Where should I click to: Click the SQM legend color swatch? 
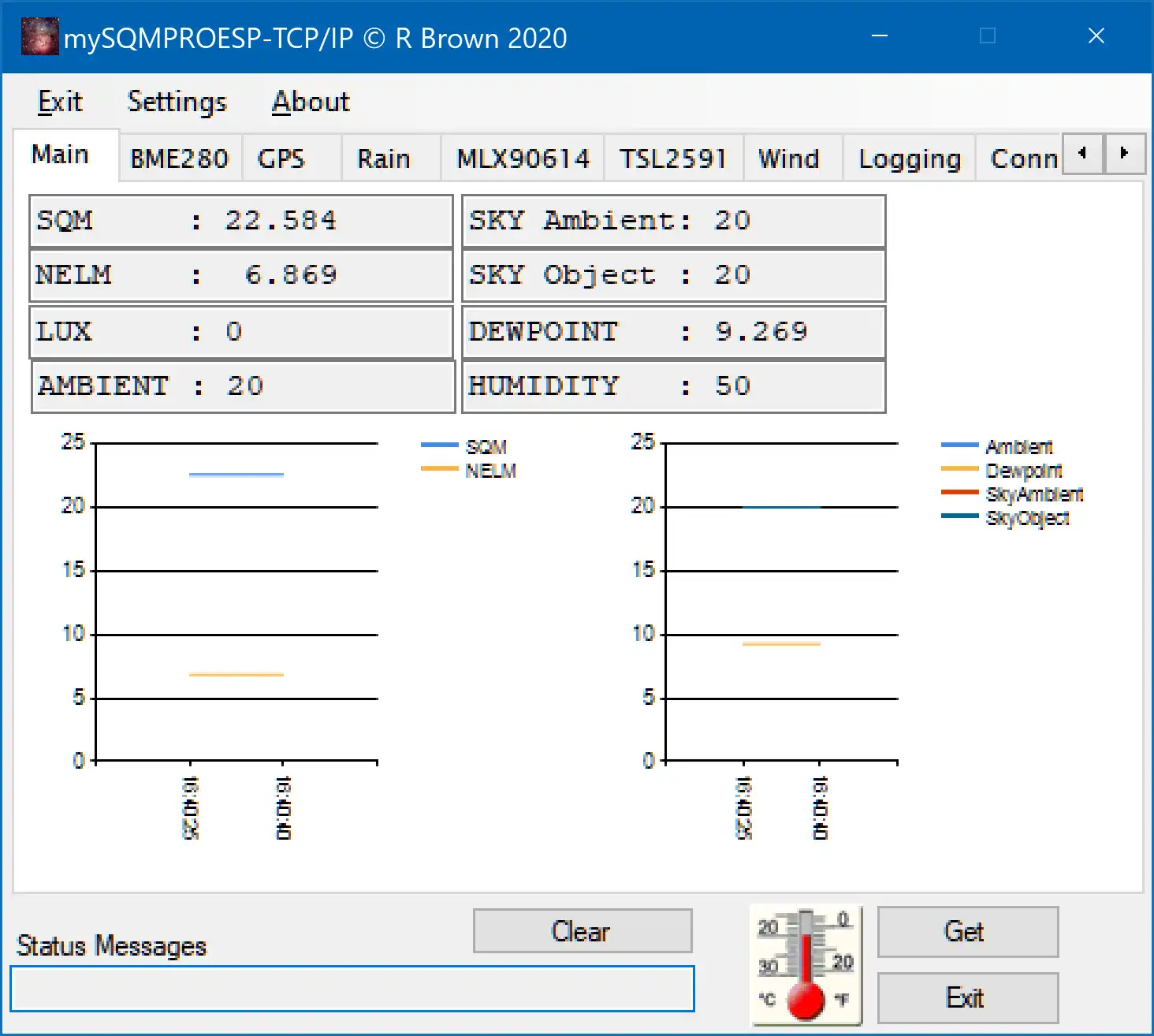coord(440,445)
